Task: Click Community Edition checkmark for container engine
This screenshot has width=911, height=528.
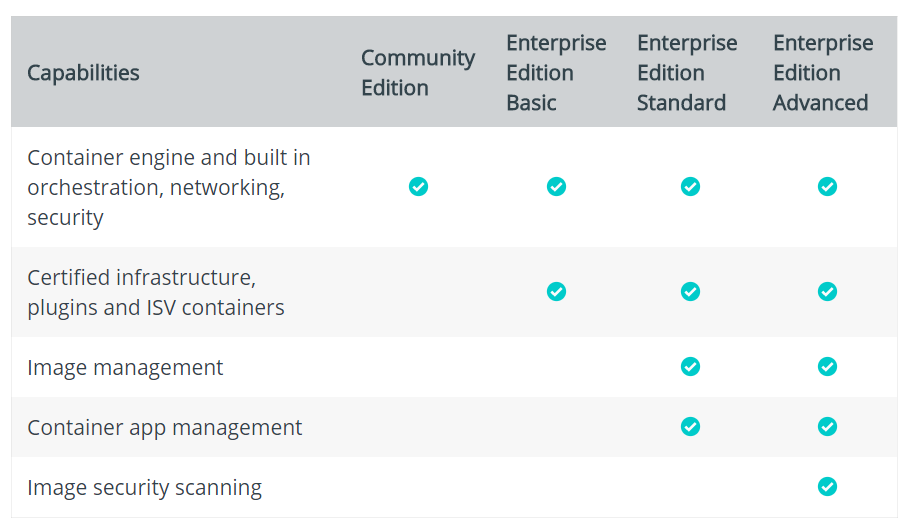Action: point(418,187)
